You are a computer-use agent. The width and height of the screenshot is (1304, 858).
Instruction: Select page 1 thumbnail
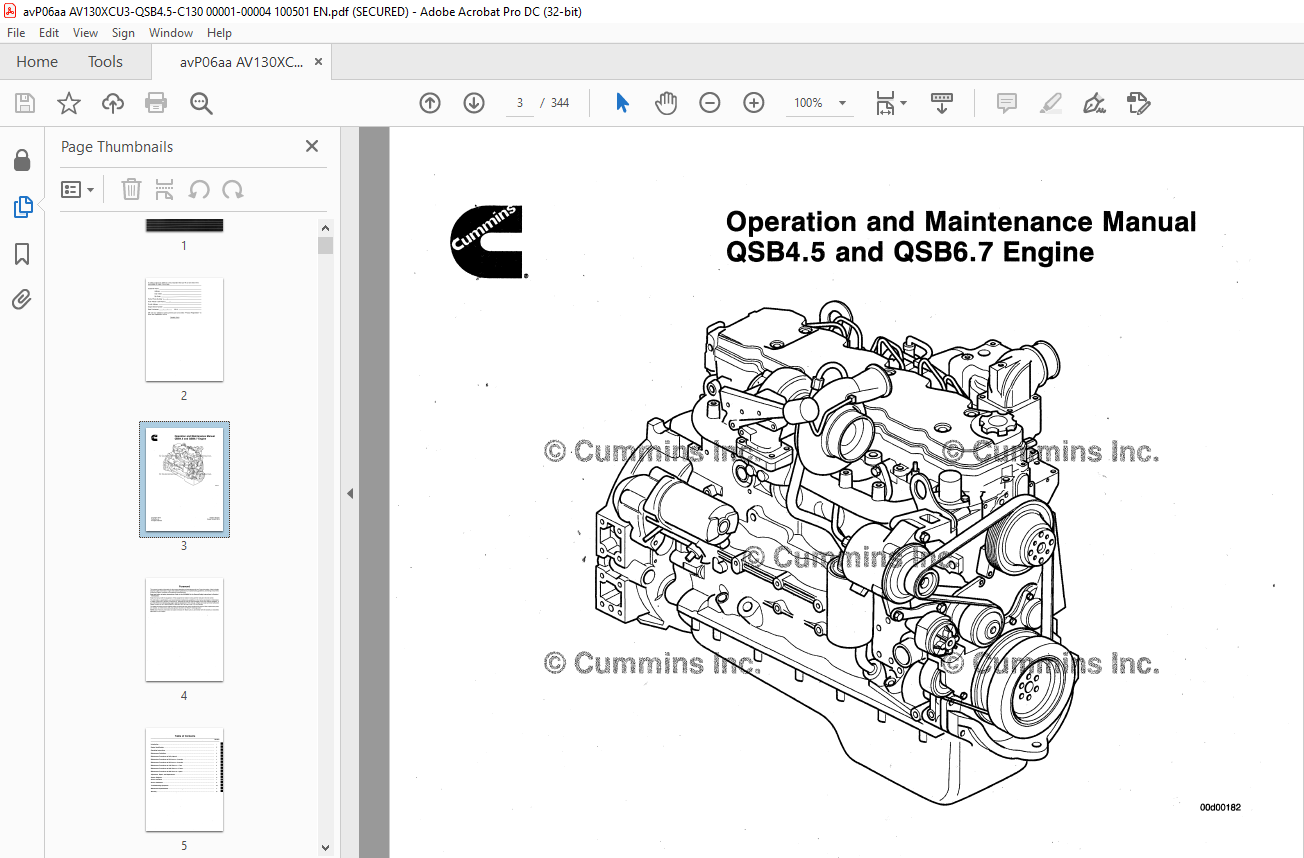[x=184, y=226]
